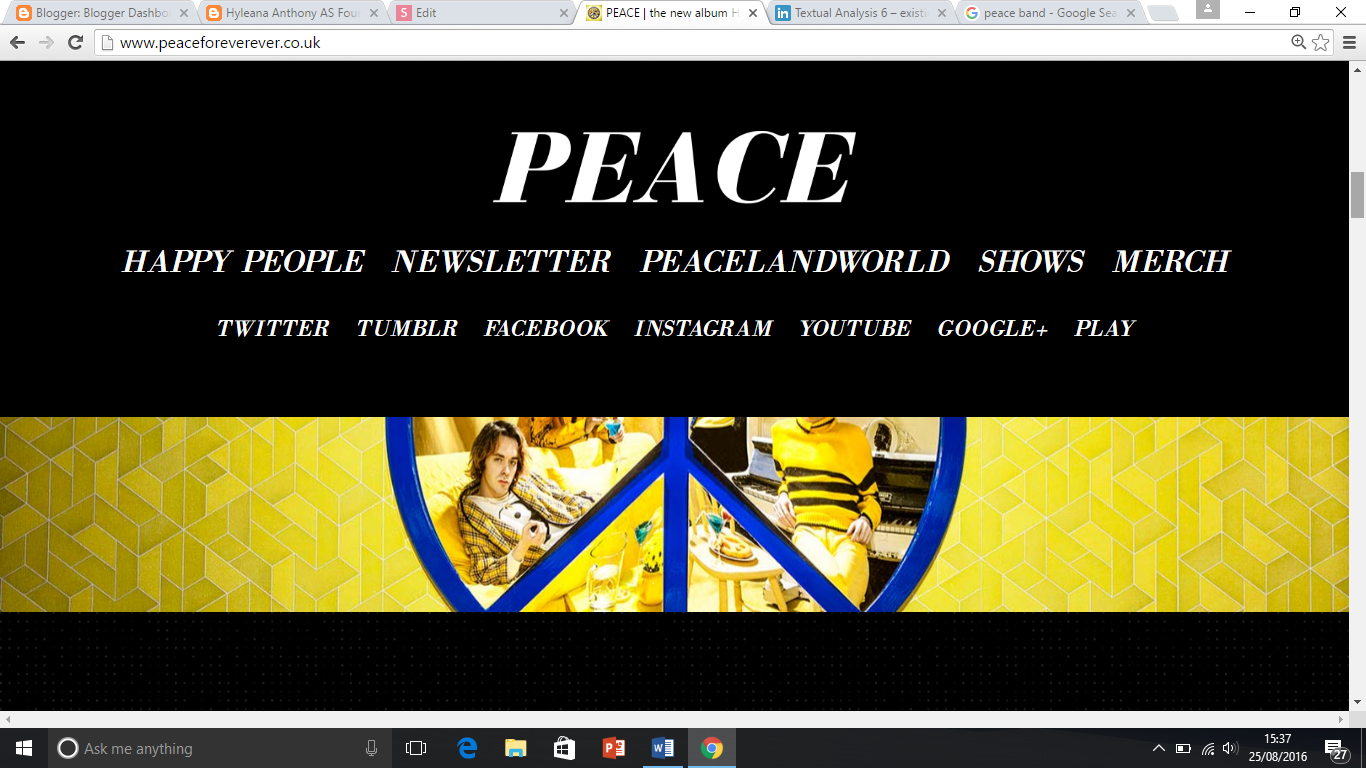
Task: Open zoom indicator icon in address bar
Action: click(x=1298, y=42)
